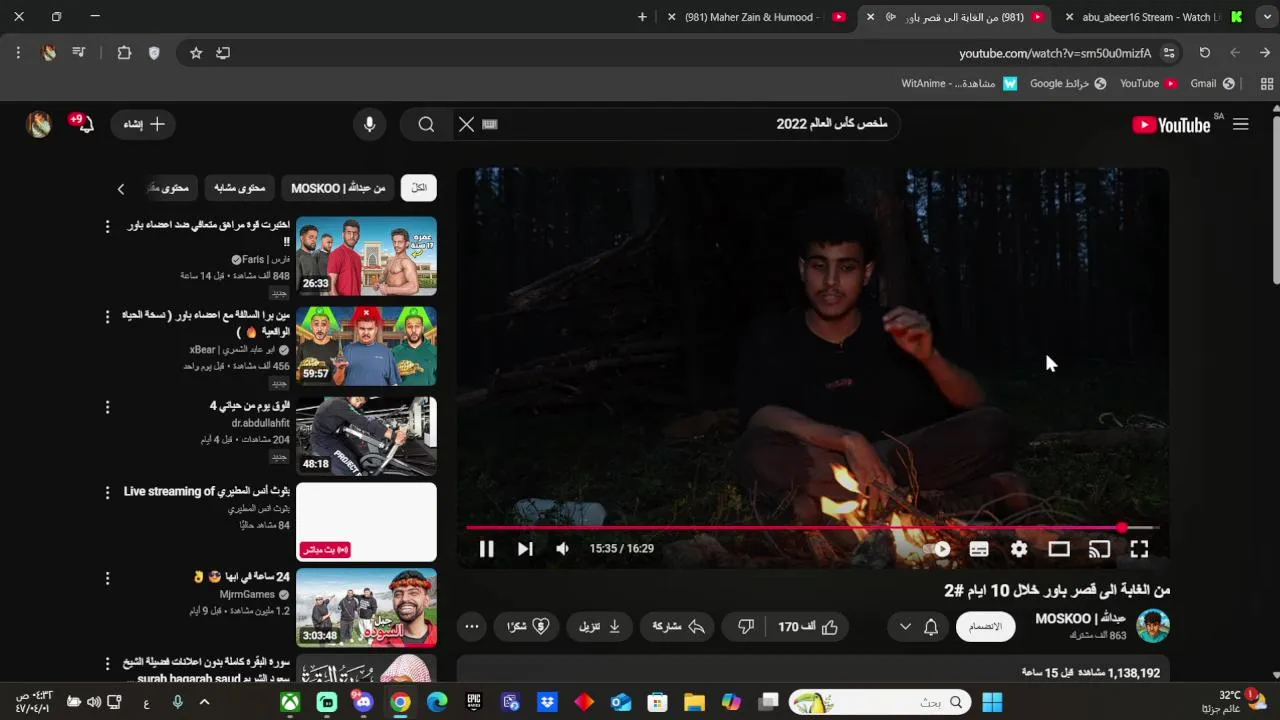This screenshot has width=1280, height=720.
Task: Open the tab search dropdown arrow
Action: pyautogui.click(x=1265, y=17)
